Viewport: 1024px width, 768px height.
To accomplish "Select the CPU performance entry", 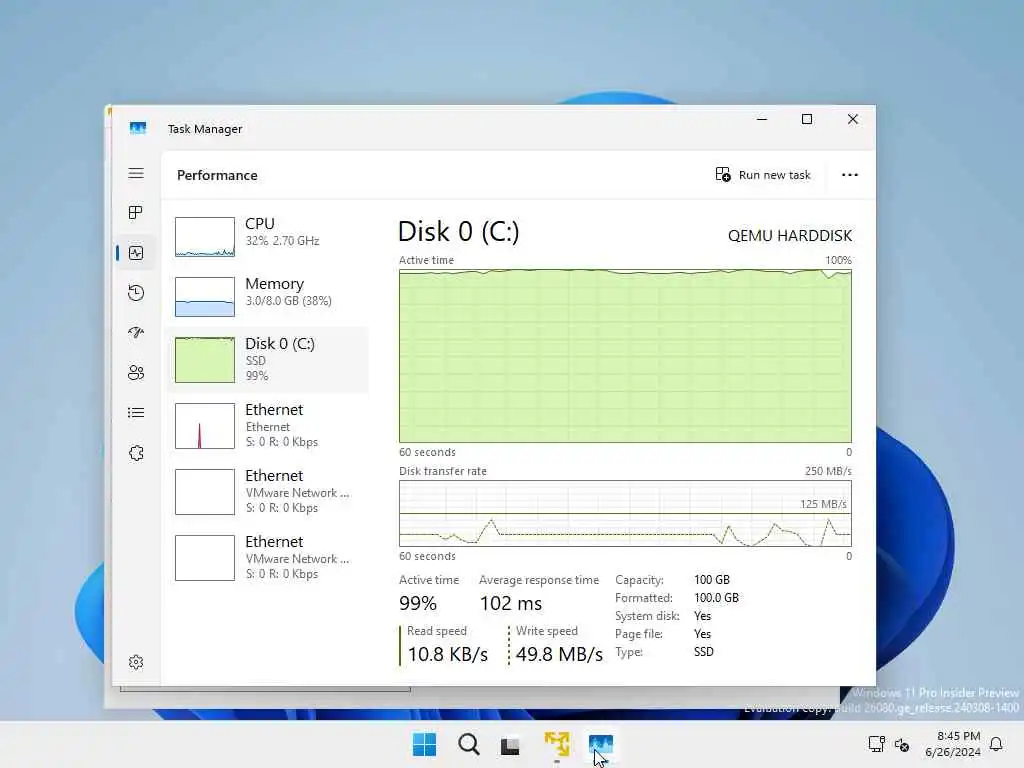I will pos(268,236).
